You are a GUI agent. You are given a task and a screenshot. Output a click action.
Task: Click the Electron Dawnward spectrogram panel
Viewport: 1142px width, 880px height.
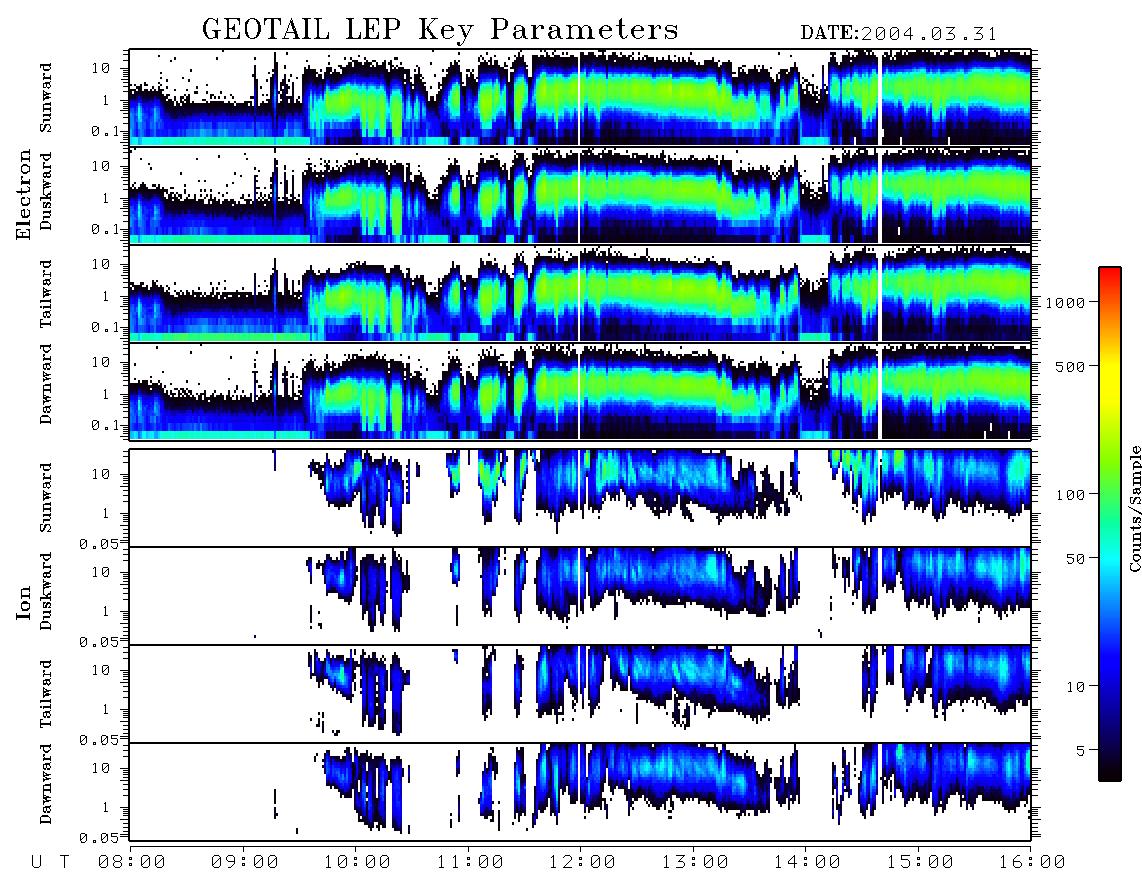tap(580, 392)
